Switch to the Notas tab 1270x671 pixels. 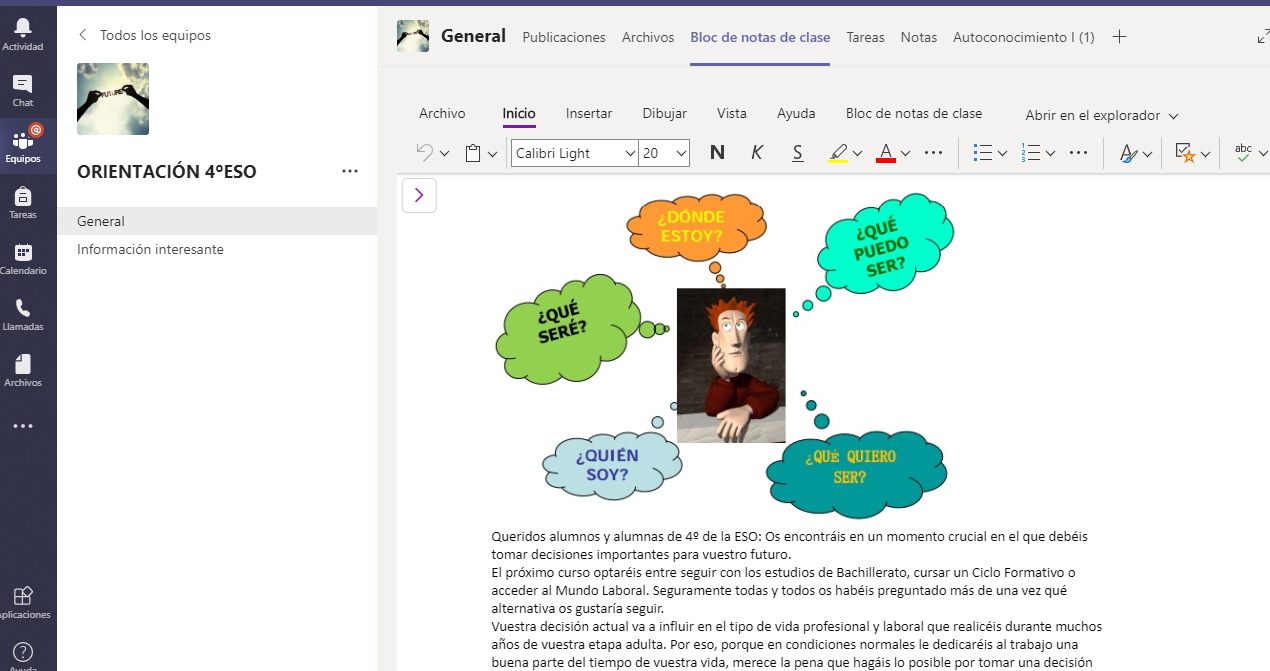tap(919, 37)
